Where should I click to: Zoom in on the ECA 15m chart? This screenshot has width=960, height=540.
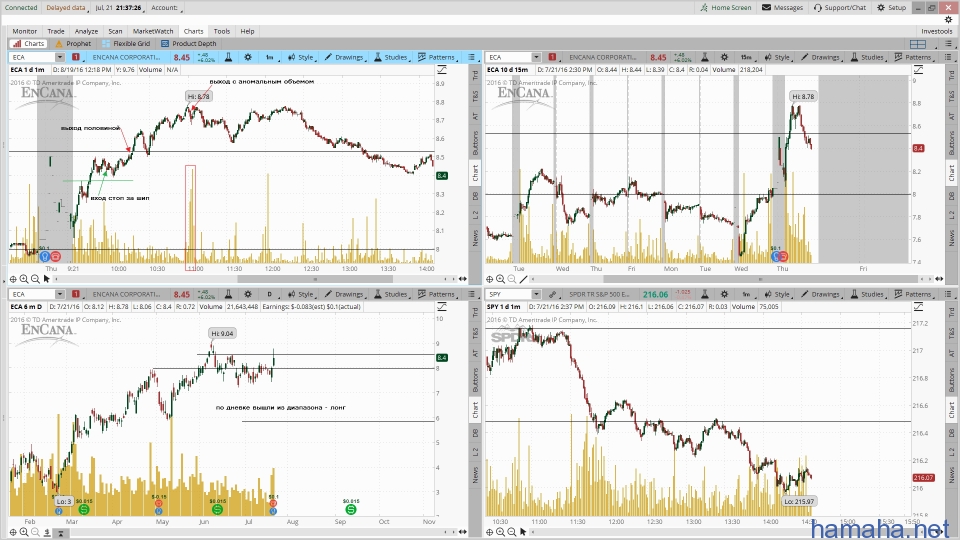[x=500, y=279]
